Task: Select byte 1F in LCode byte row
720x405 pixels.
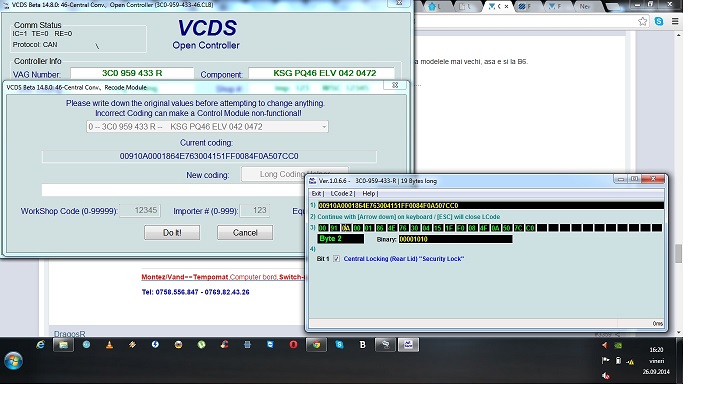Action: [449, 228]
